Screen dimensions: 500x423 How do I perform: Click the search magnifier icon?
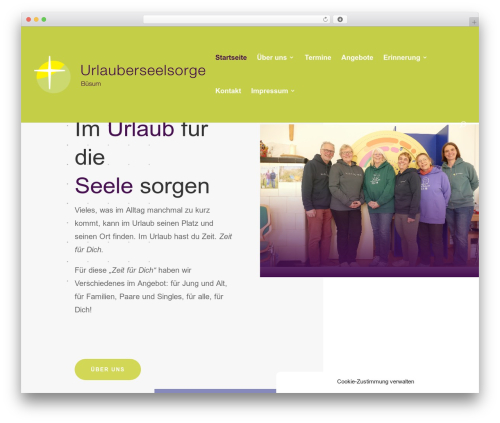(463, 125)
